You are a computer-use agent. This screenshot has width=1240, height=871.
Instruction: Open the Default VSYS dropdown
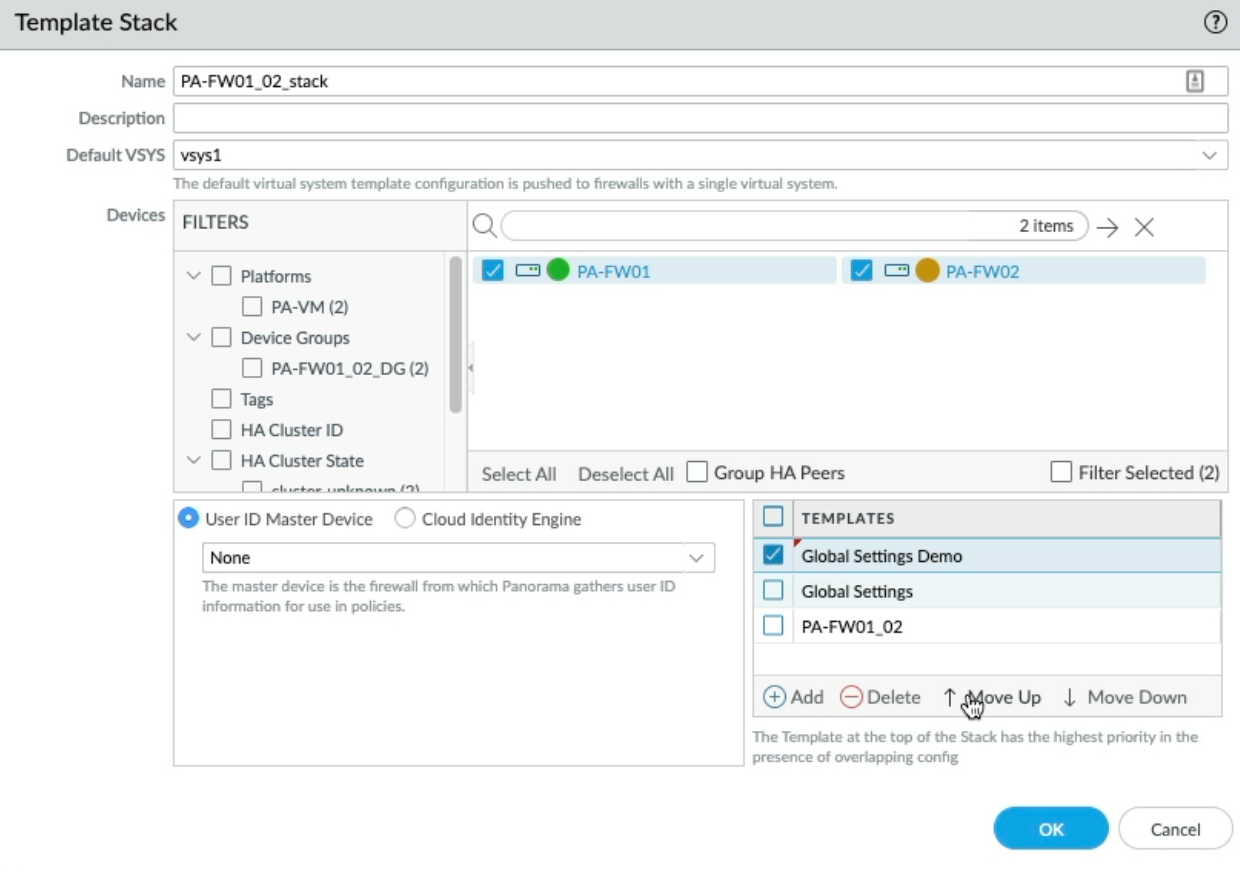(1210, 155)
